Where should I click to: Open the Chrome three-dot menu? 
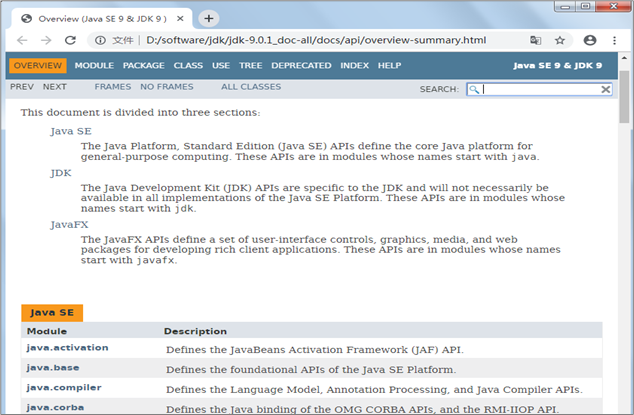click(x=613, y=40)
